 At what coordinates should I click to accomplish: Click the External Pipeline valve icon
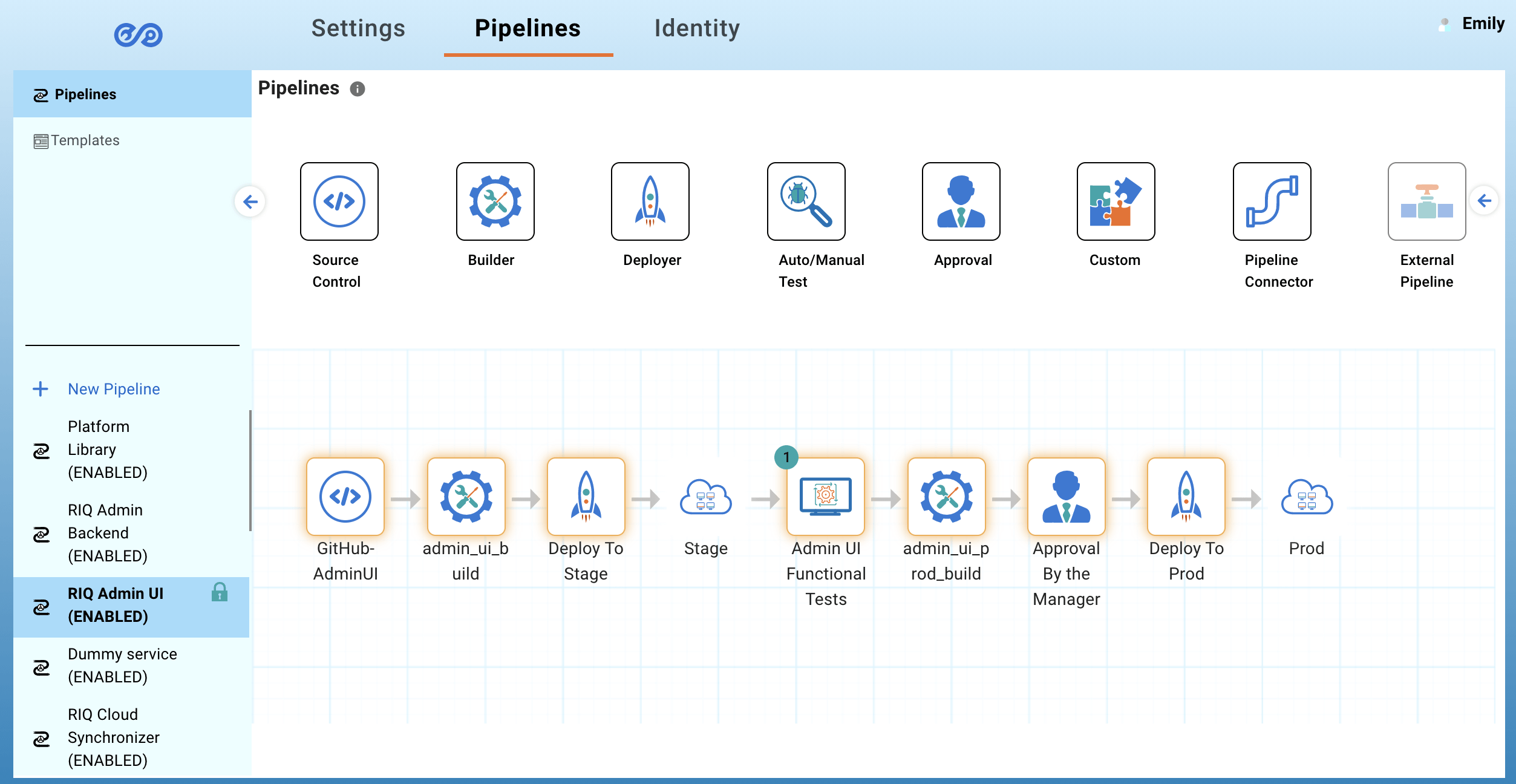[x=1426, y=201]
